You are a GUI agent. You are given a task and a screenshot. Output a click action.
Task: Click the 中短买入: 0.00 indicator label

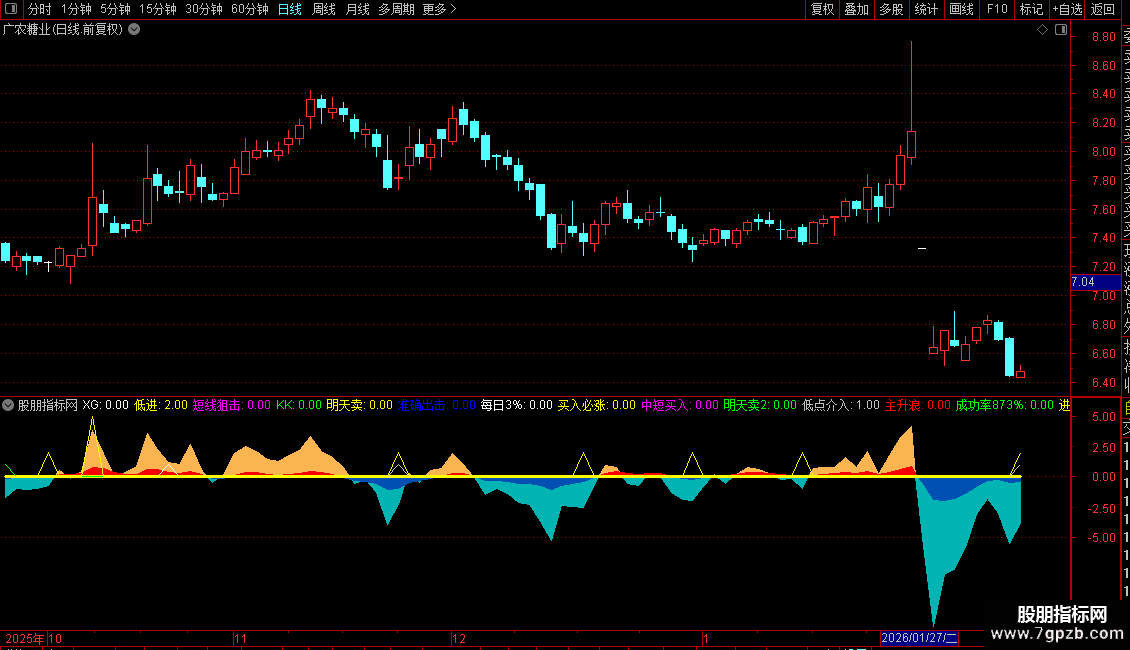(680, 405)
